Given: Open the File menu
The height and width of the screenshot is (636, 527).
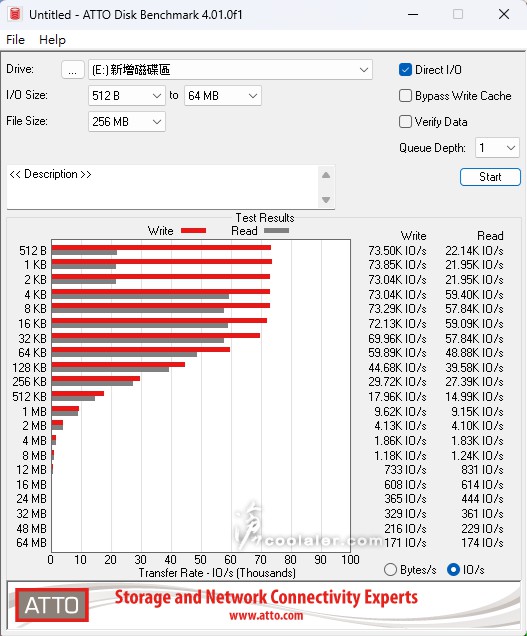Looking at the screenshot, I should tap(15, 40).
